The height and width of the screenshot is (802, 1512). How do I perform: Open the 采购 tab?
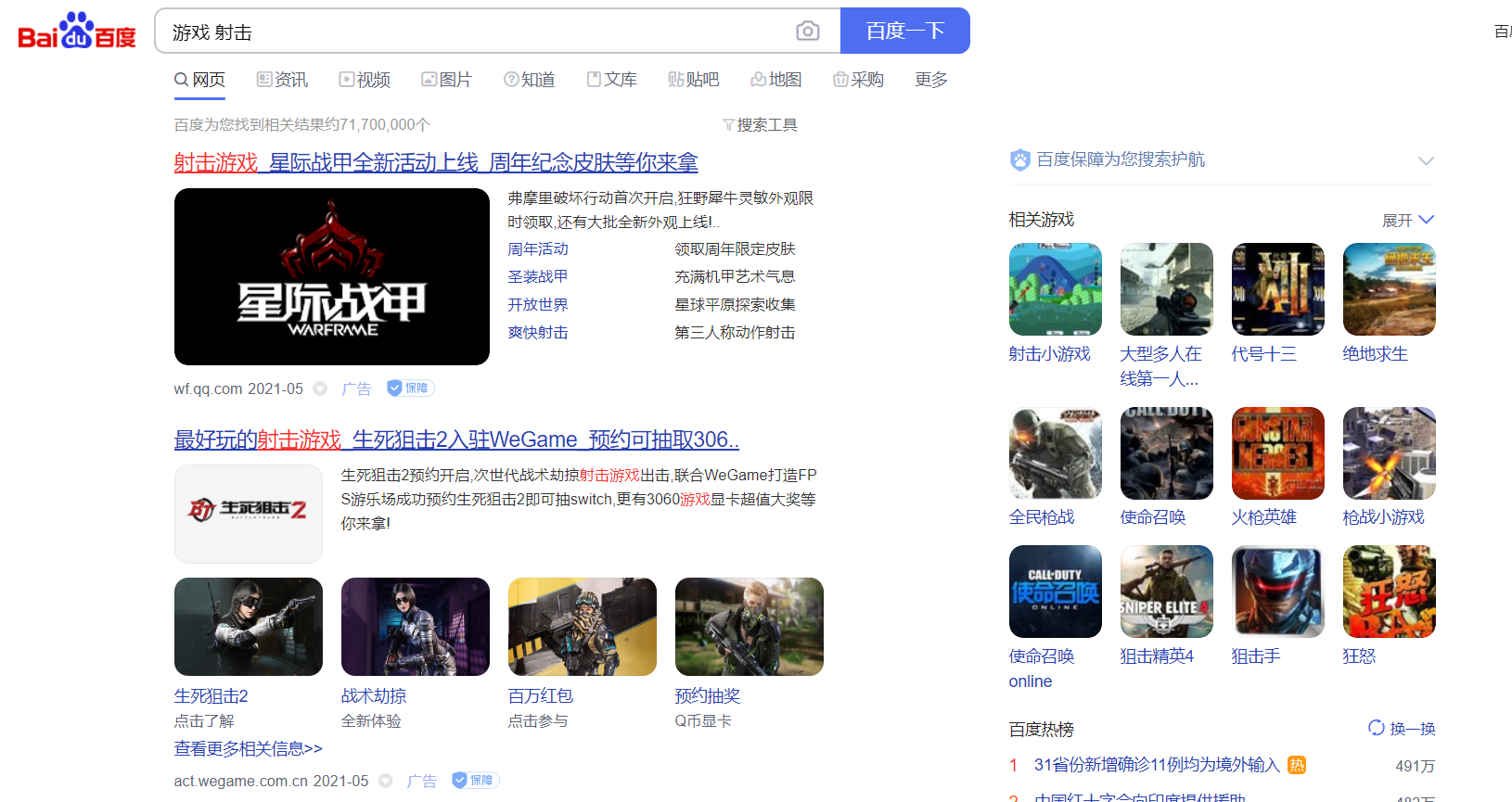coord(858,80)
